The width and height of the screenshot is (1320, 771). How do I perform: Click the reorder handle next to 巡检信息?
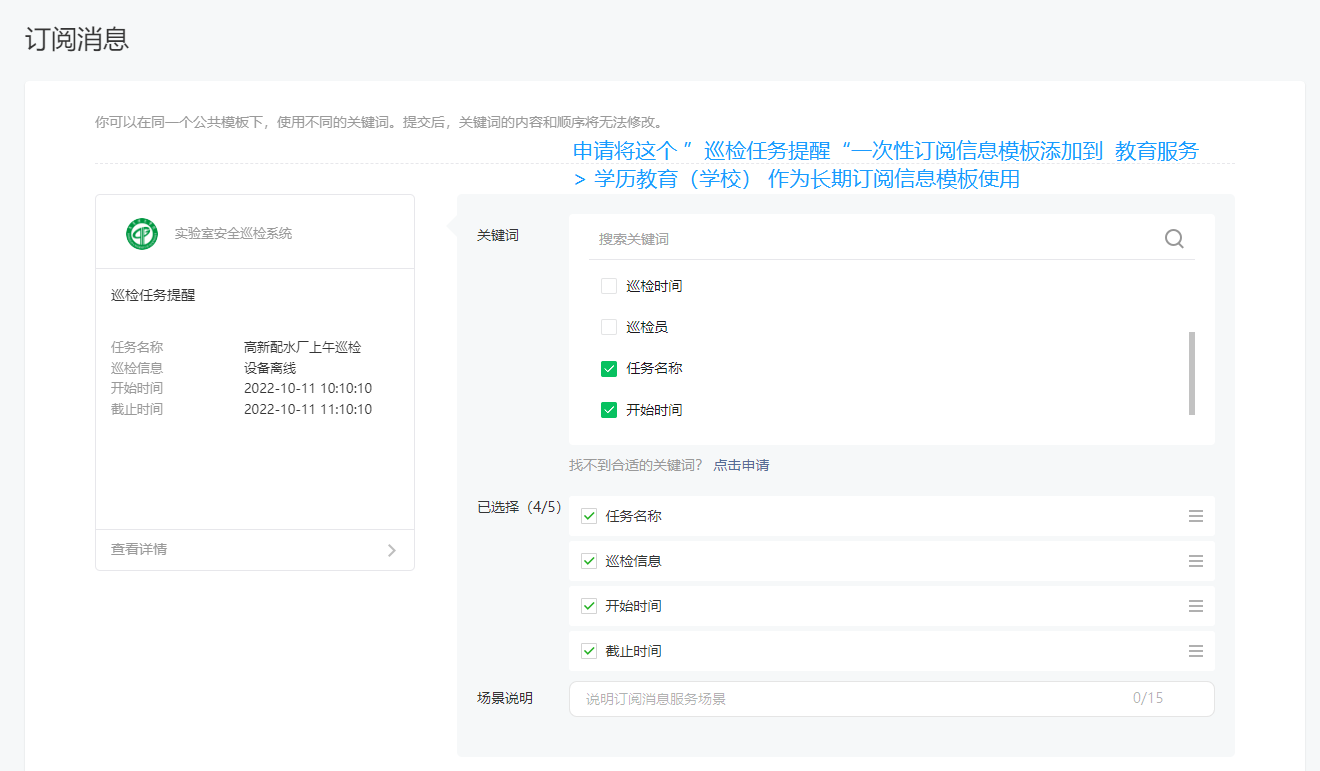(x=1195, y=561)
